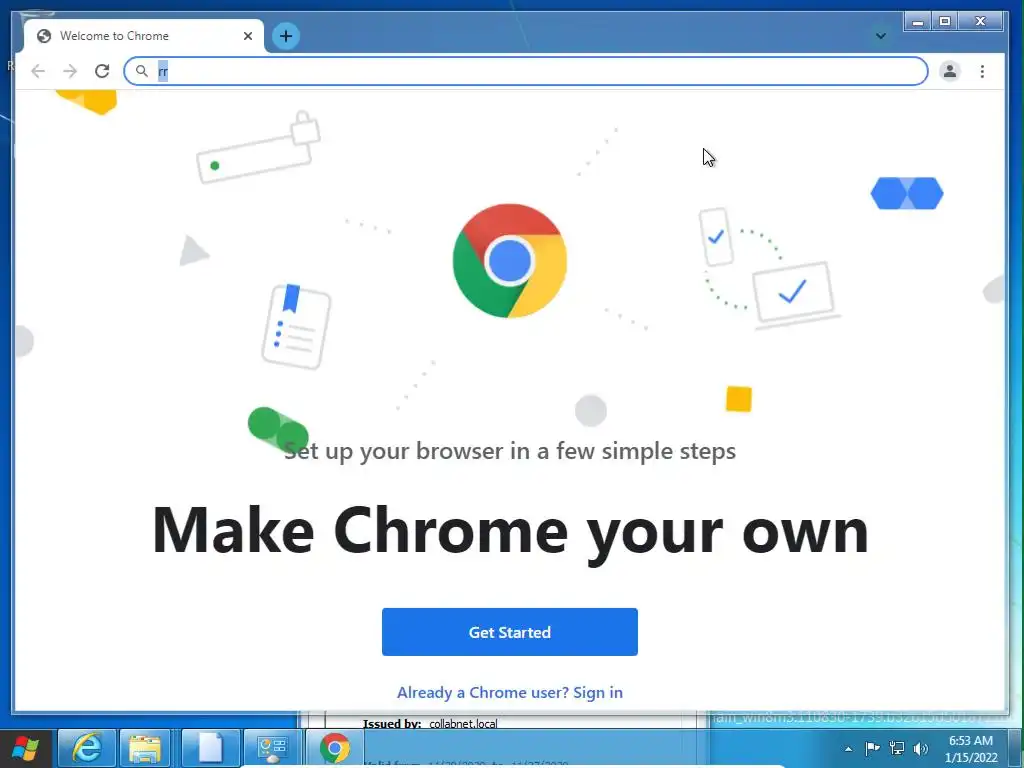Image resolution: width=1024 pixels, height=768 pixels.
Task: Click the Chrome logo illustration
Action: [x=509, y=261]
